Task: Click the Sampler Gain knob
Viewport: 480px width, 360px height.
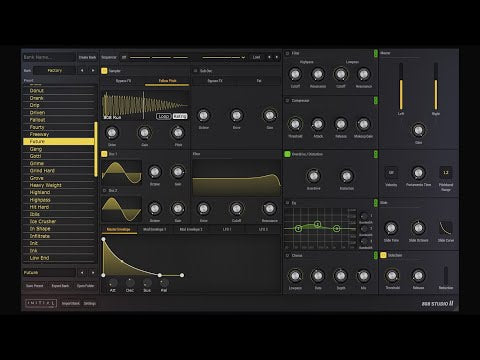Action: click(x=144, y=133)
